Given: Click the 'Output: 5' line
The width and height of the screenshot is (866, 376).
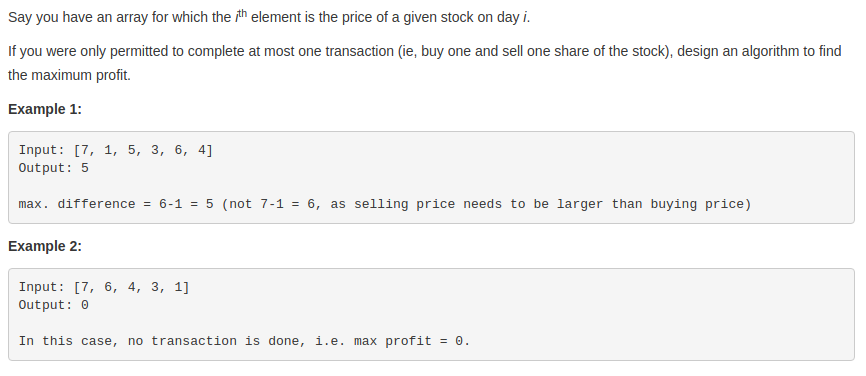Looking at the screenshot, I should (54, 168).
